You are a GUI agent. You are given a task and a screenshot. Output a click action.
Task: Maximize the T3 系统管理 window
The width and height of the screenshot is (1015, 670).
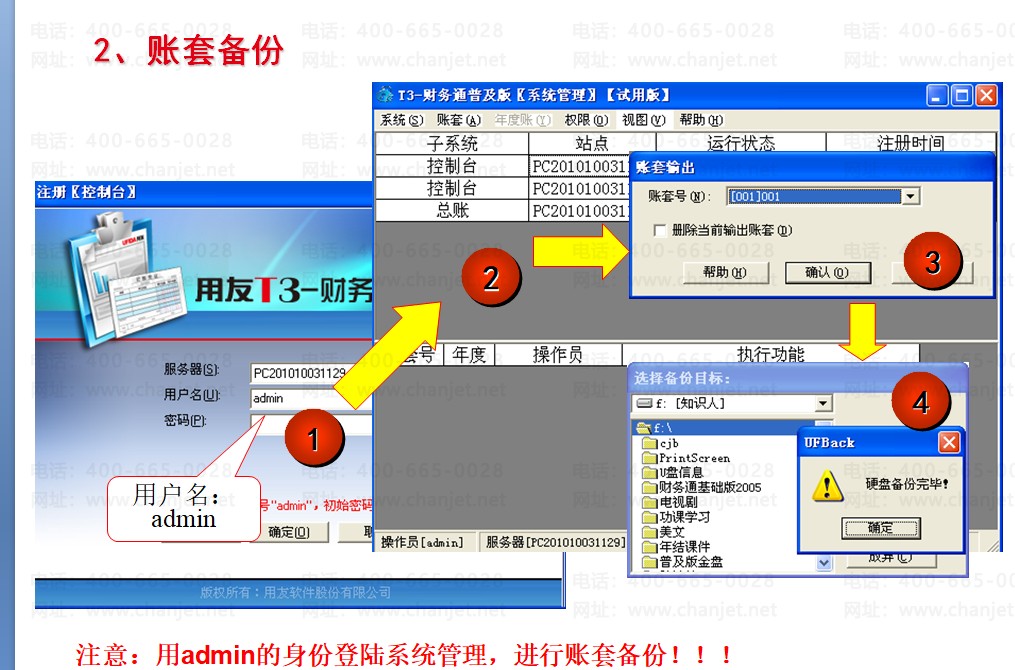pos(962,96)
